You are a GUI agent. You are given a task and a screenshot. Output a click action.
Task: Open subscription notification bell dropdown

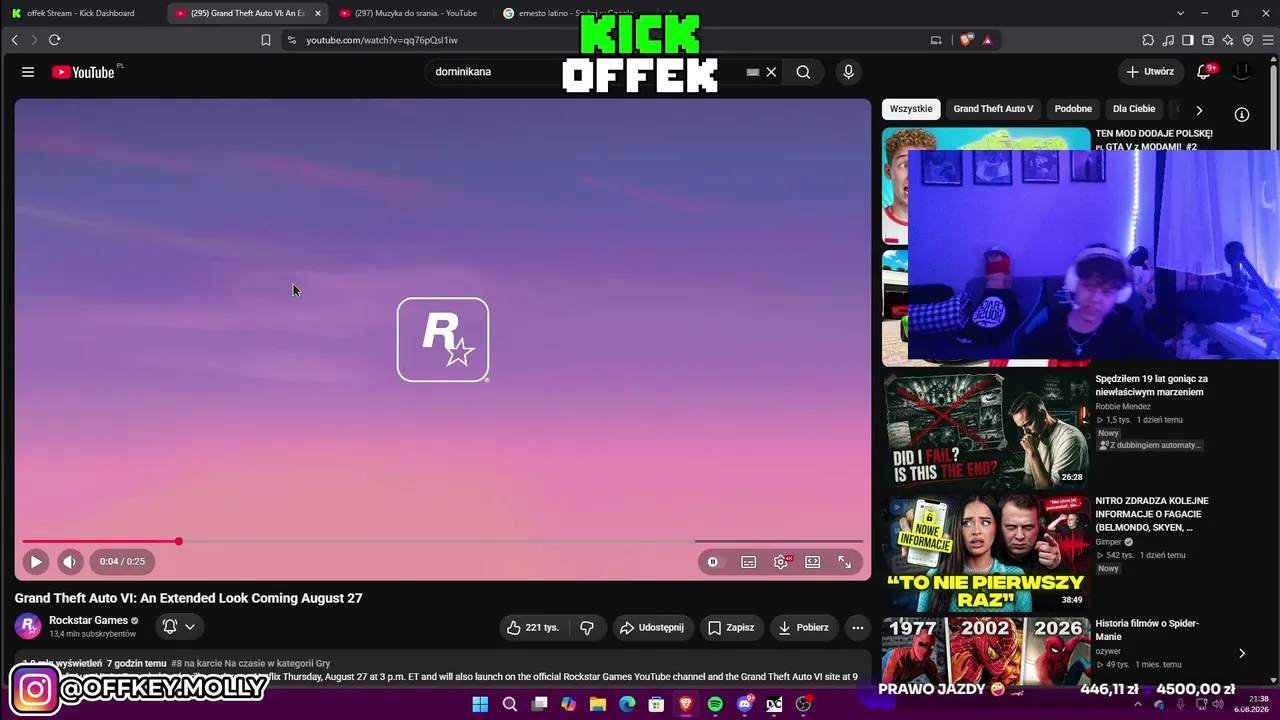[179, 627]
